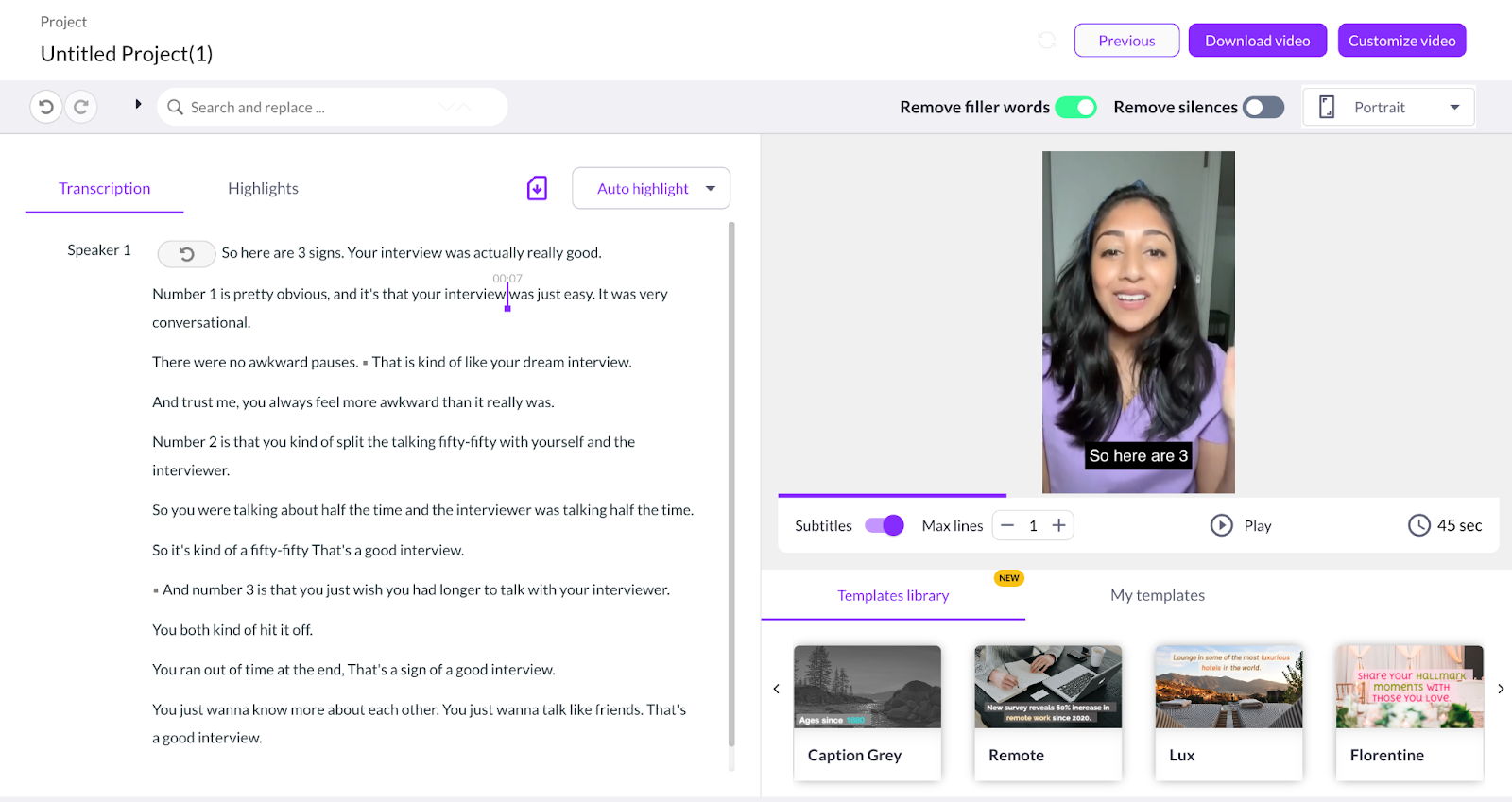Click the small play triangle beside search
Screen dimensions: 1512x802
(x=138, y=104)
